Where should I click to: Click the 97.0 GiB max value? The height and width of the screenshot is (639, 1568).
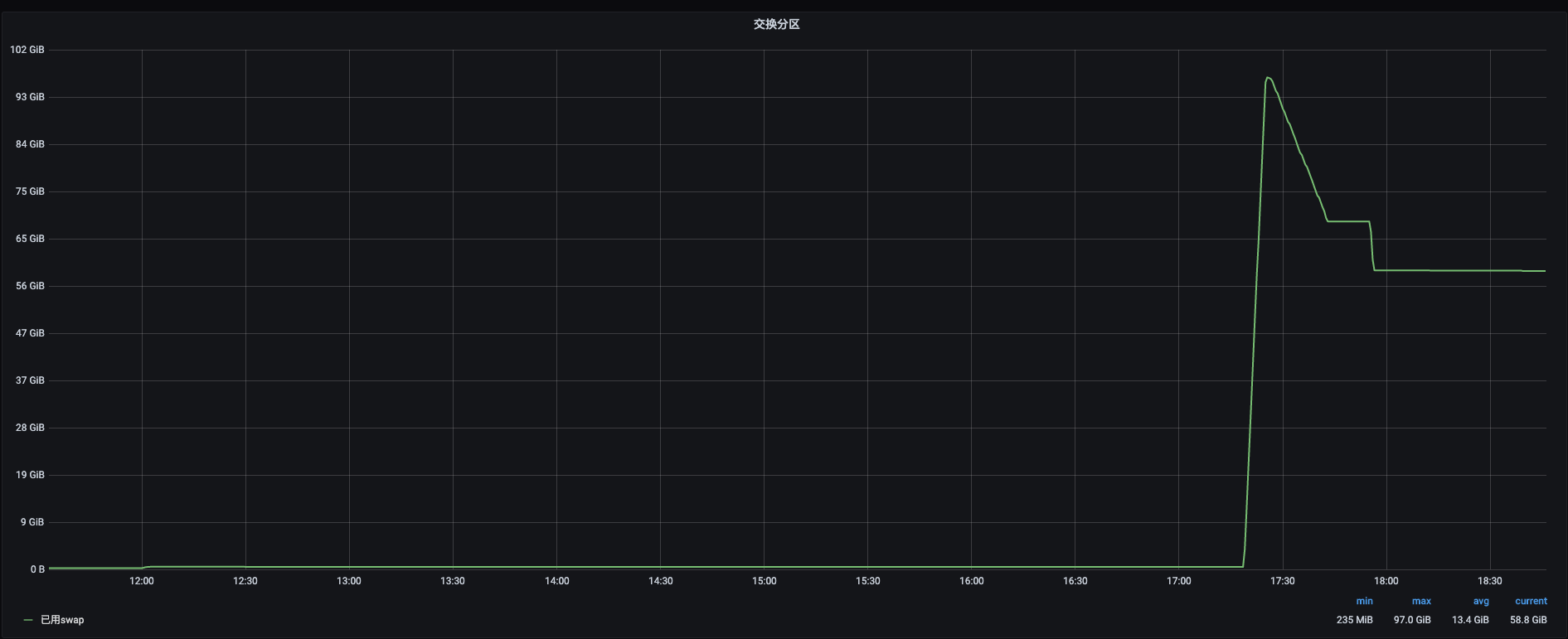(x=1412, y=620)
